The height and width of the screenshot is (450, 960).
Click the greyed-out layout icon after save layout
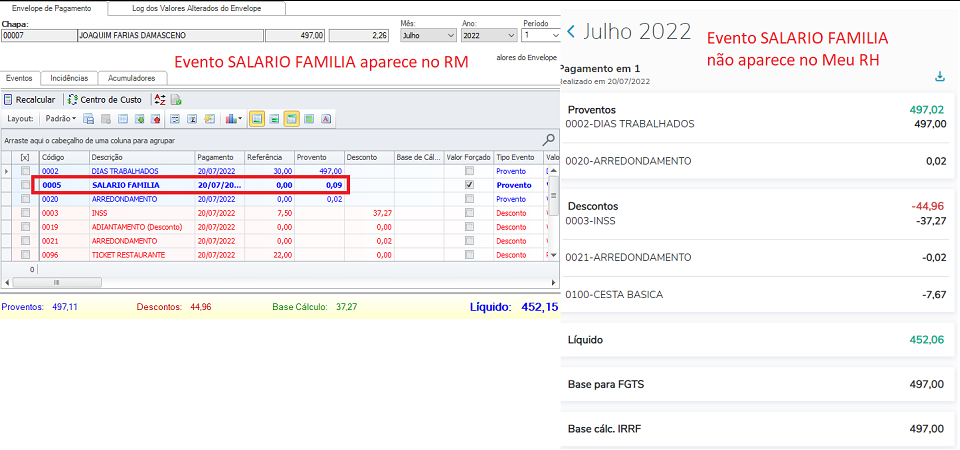[105, 119]
